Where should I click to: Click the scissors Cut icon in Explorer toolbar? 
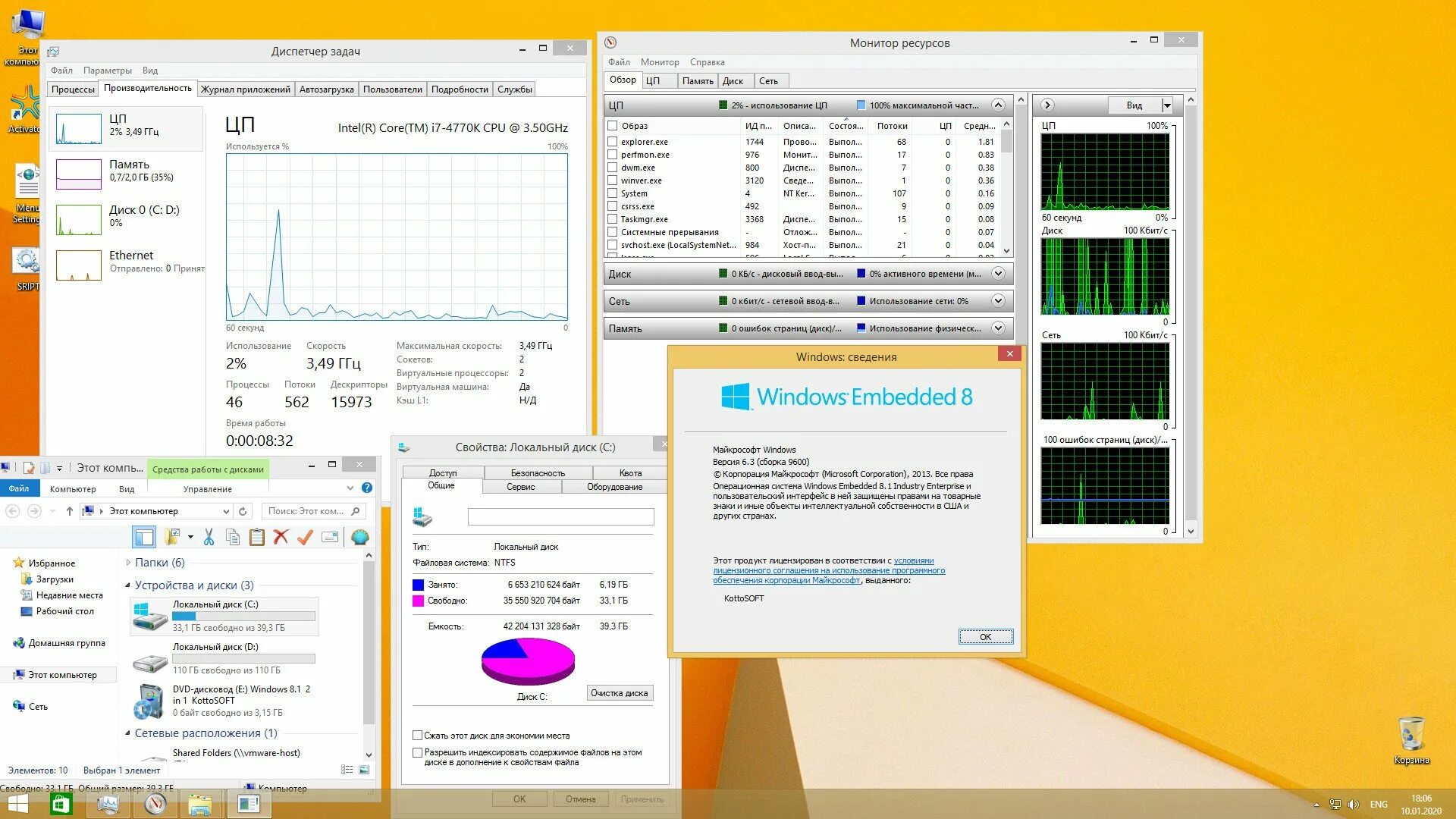pyautogui.click(x=209, y=538)
